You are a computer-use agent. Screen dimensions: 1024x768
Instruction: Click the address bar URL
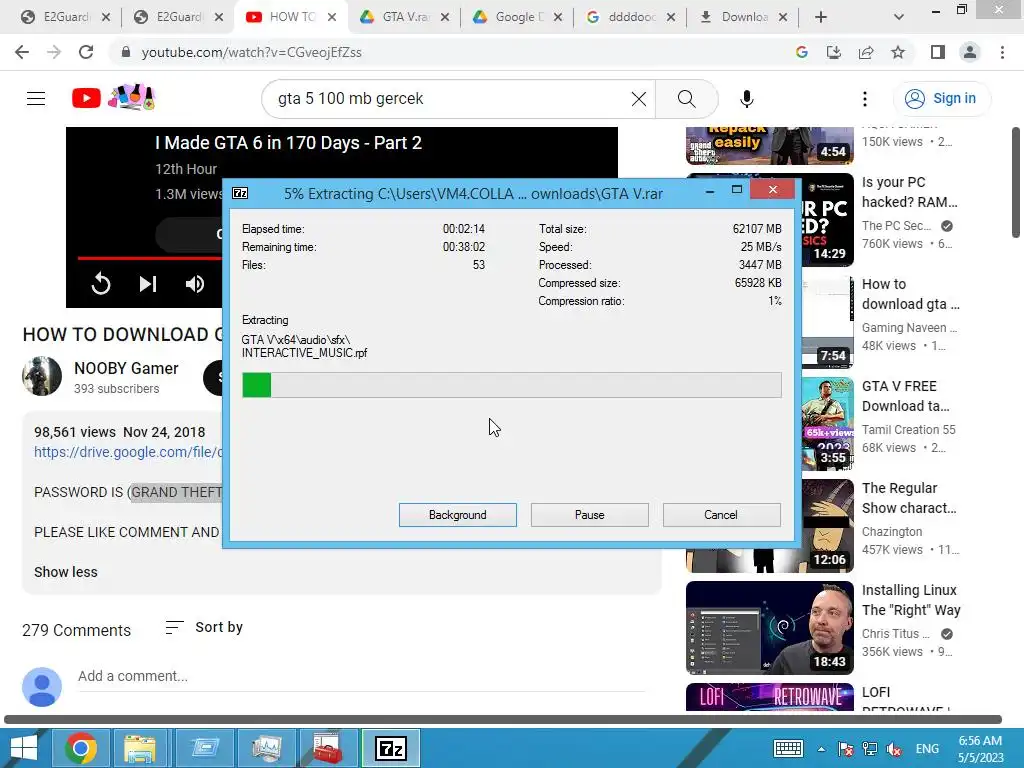tap(251, 52)
